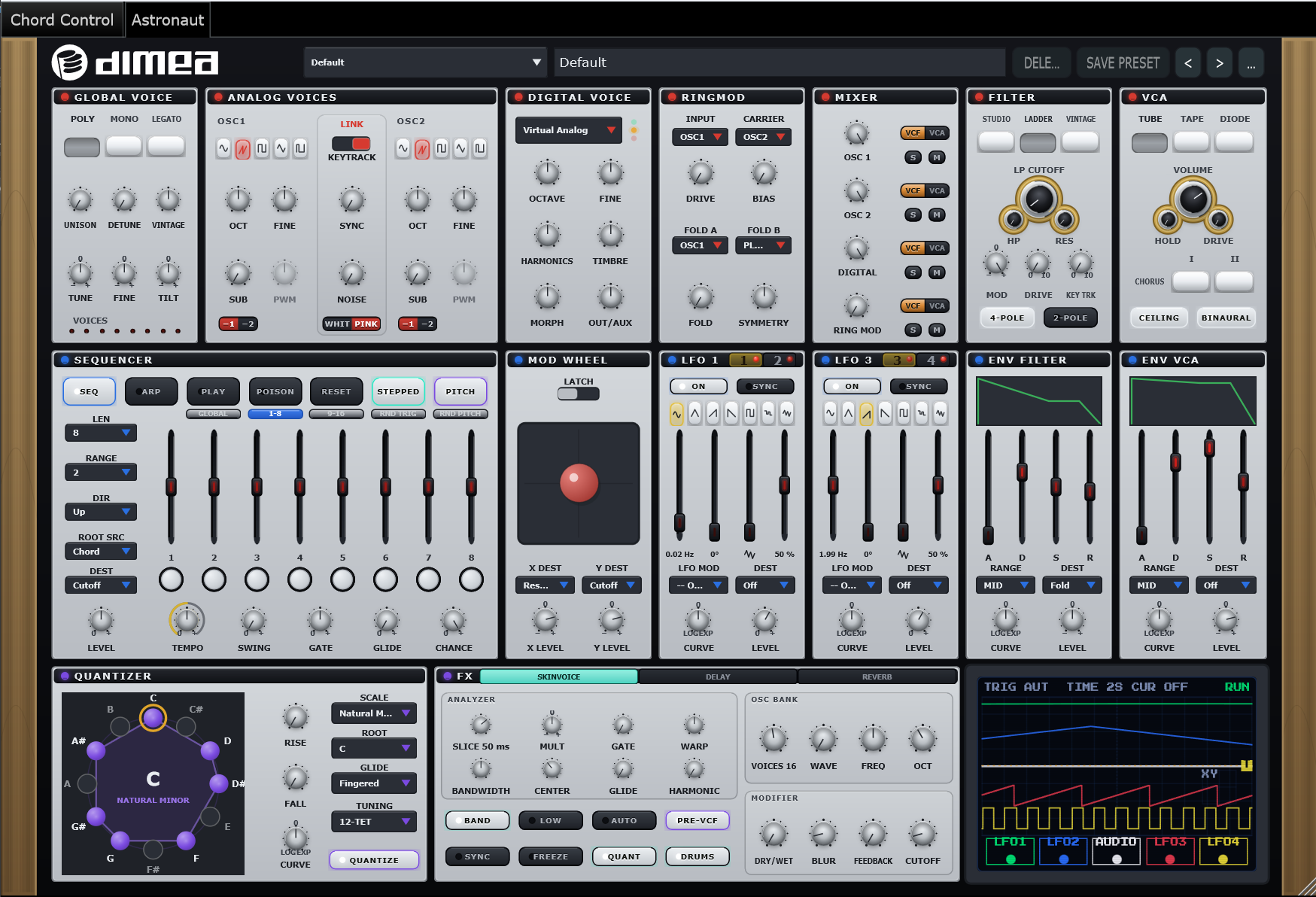Turn on LFO 1 SYNC
The height and width of the screenshot is (897, 1316).
[765, 387]
